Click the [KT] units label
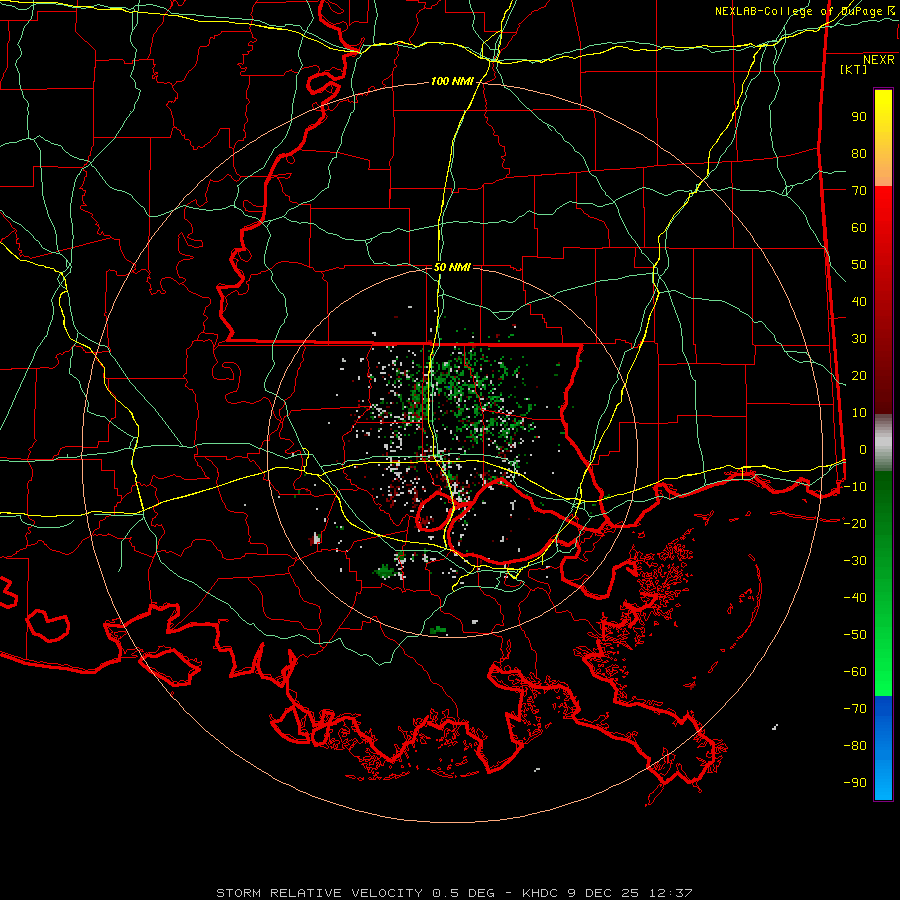This screenshot has width=900, height=900. (x=854, y=69)
